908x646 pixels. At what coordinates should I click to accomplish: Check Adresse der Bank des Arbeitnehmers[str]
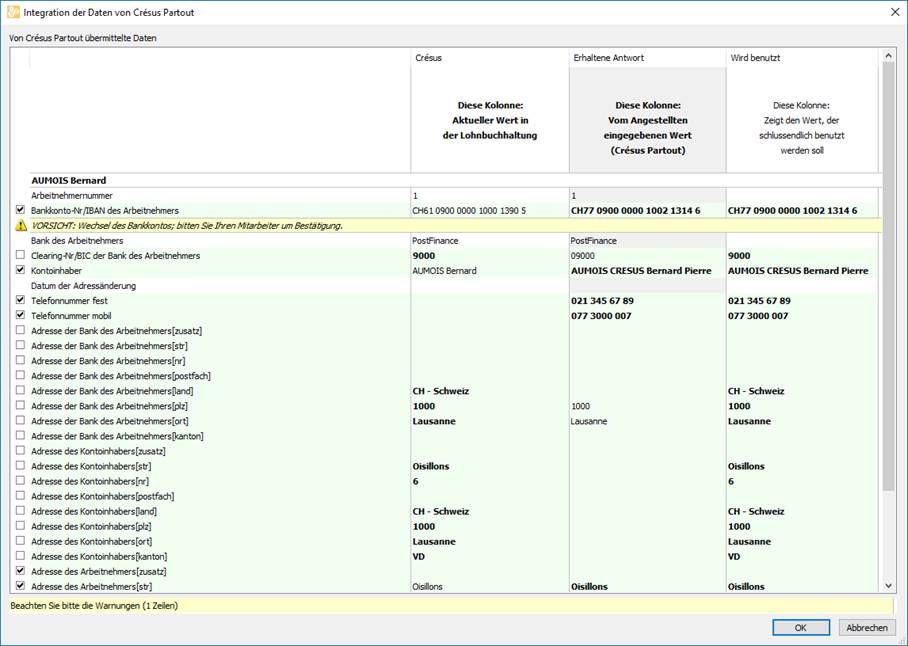20,345
